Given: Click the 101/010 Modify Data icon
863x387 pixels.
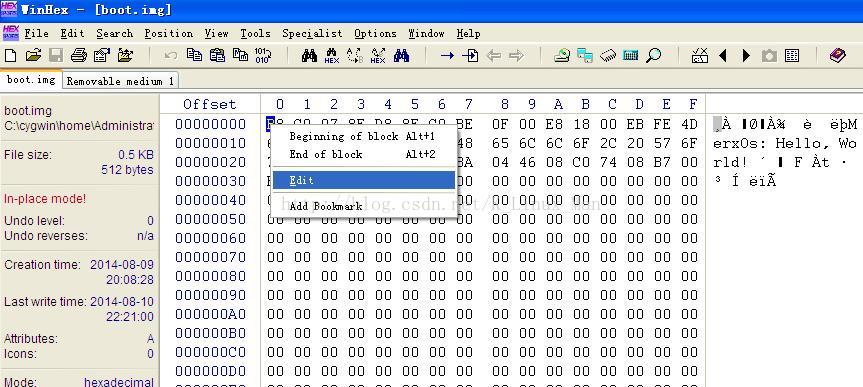Looking at the screenshot, I should pyautogui.click(x=263, y=56).
